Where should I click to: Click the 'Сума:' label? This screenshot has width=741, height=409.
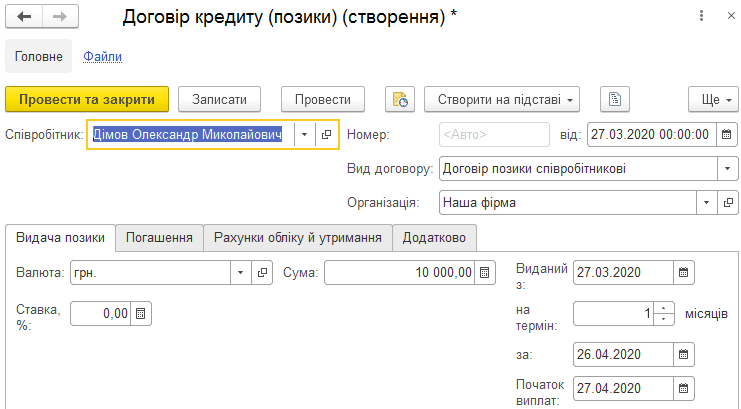pos(301,273)
